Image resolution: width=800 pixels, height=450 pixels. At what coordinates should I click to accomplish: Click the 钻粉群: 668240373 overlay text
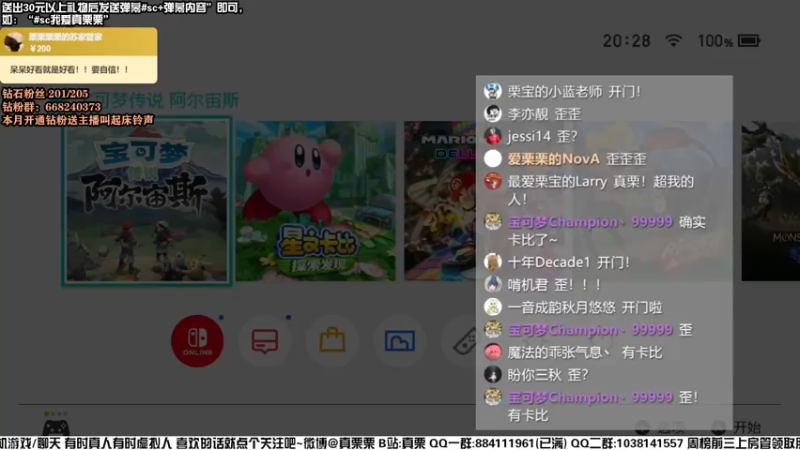[52, 107]
